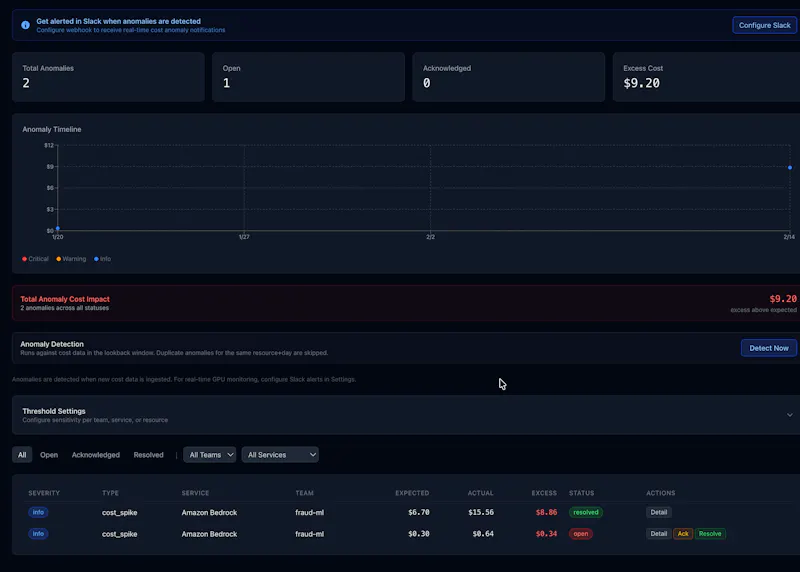
Task: Filter anomalies by Acknowledged status
Action: click(95, 455)
